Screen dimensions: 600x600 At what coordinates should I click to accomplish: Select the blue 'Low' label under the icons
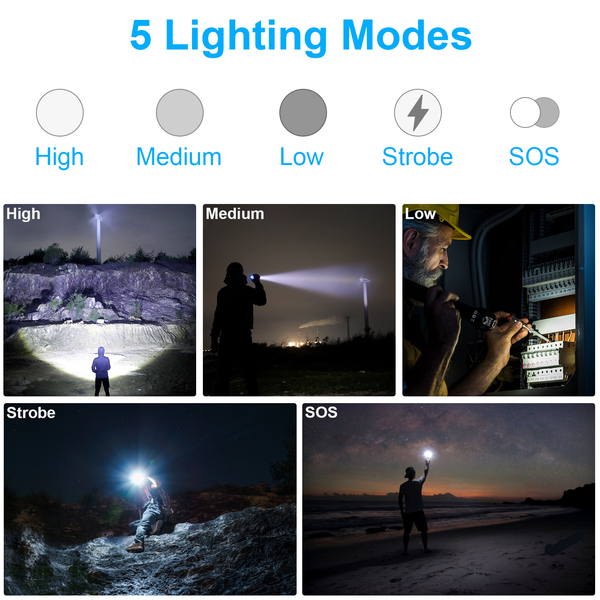tap(302, 157)
